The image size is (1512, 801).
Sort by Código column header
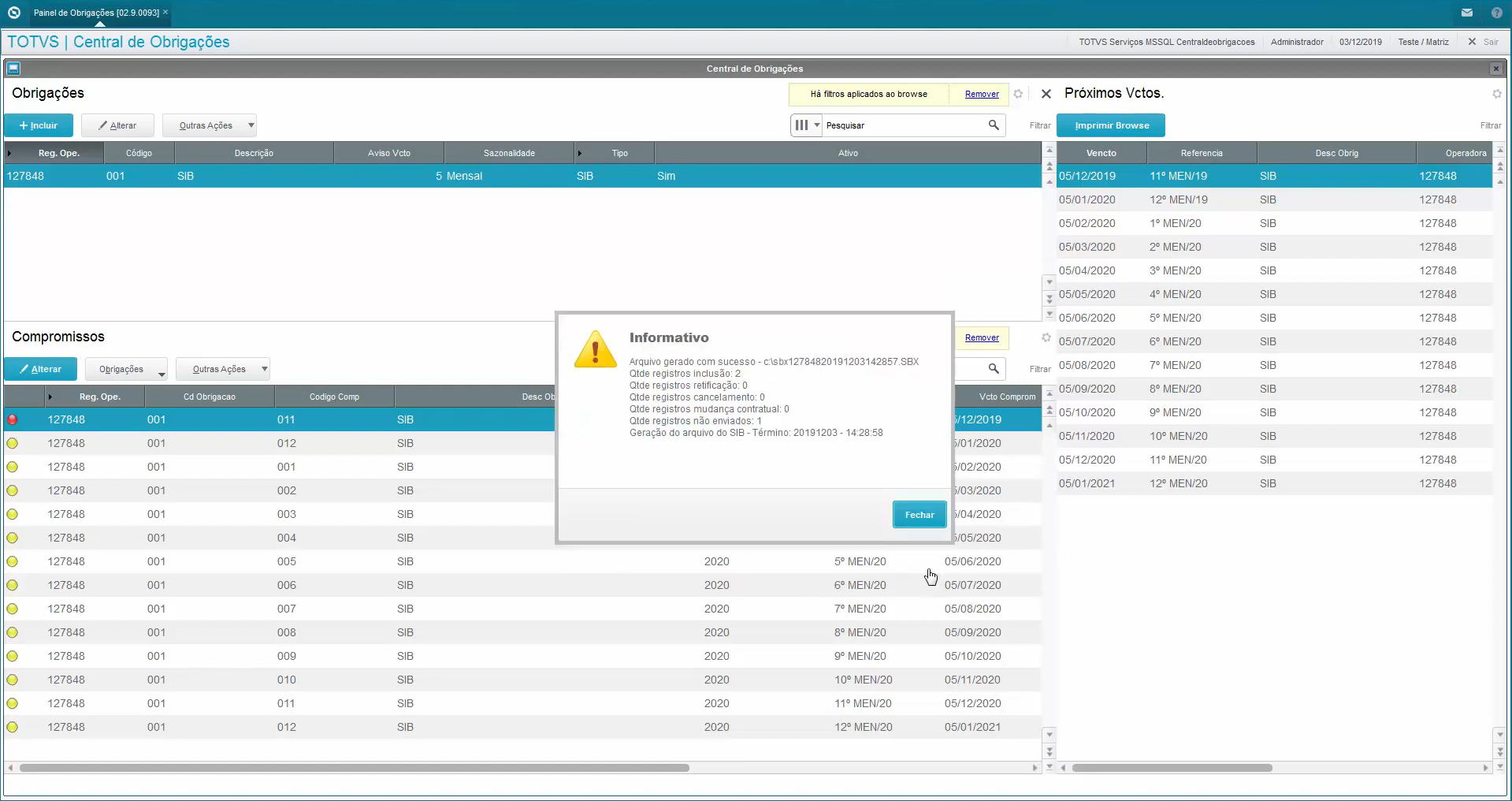(x=139, y=153)
